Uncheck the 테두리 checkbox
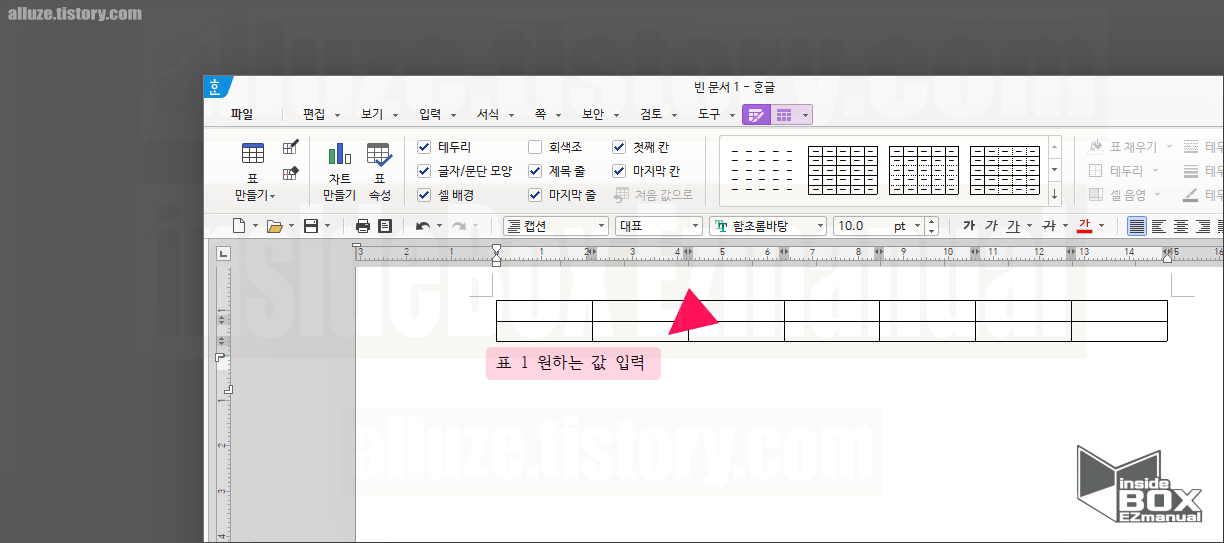1224x543 pixels. click(424, 147)
